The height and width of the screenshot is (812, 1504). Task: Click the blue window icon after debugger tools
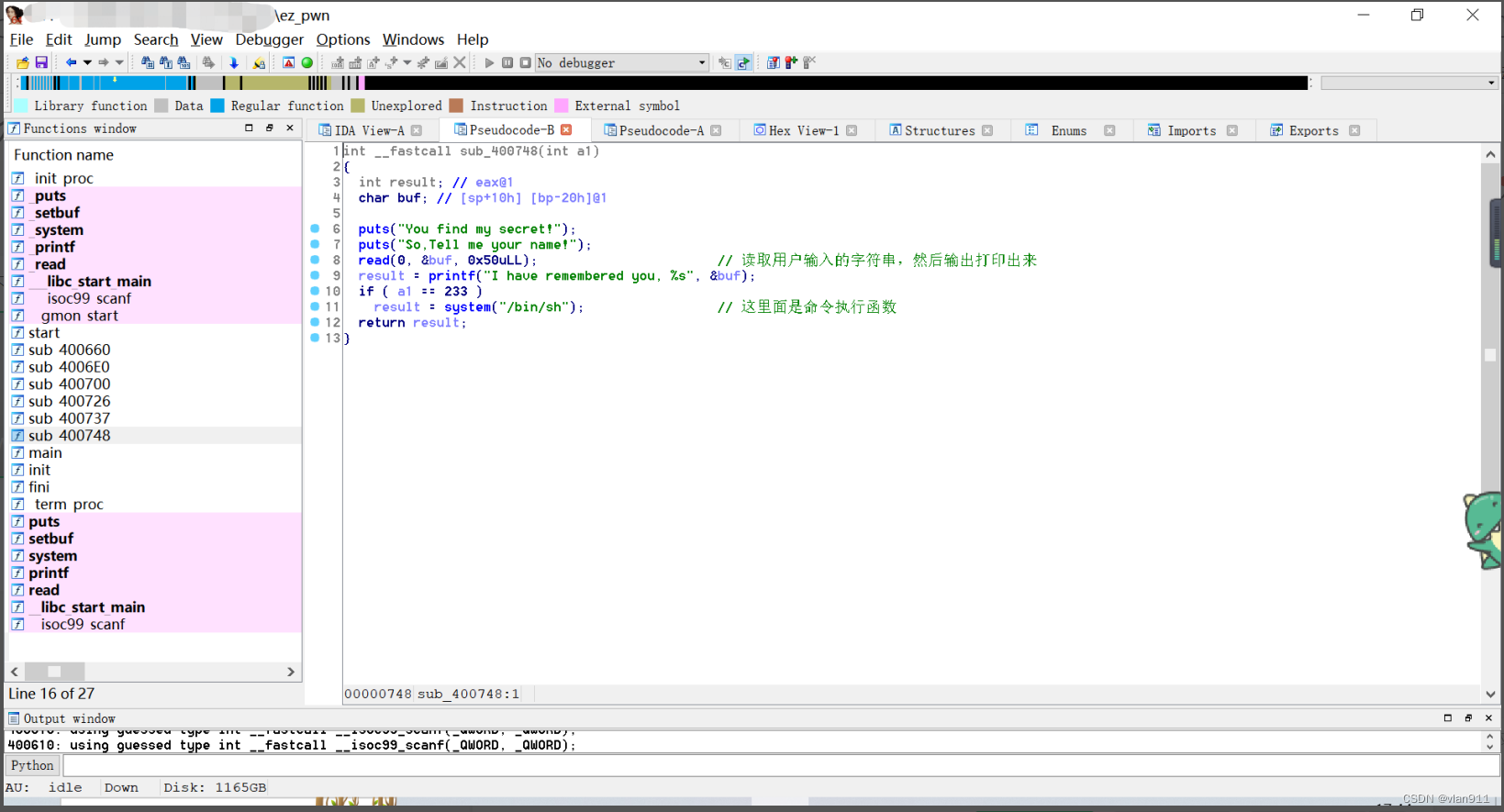[x=773, y=62]
